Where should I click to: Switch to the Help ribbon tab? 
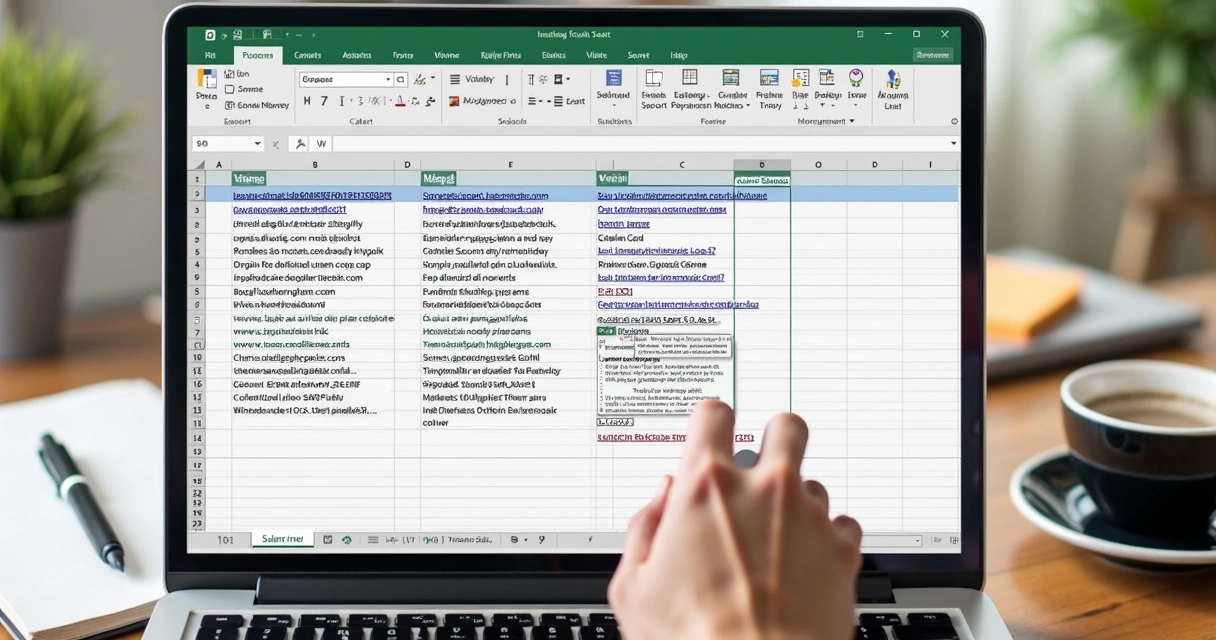[x=678, y=55]
